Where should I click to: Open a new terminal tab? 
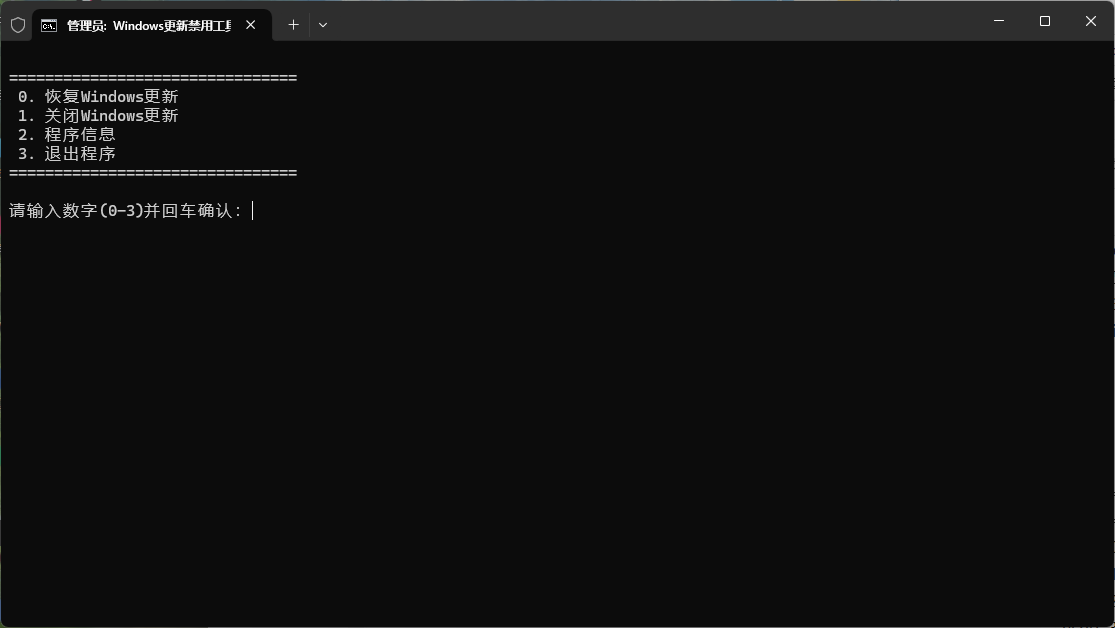tap(293, 25)
